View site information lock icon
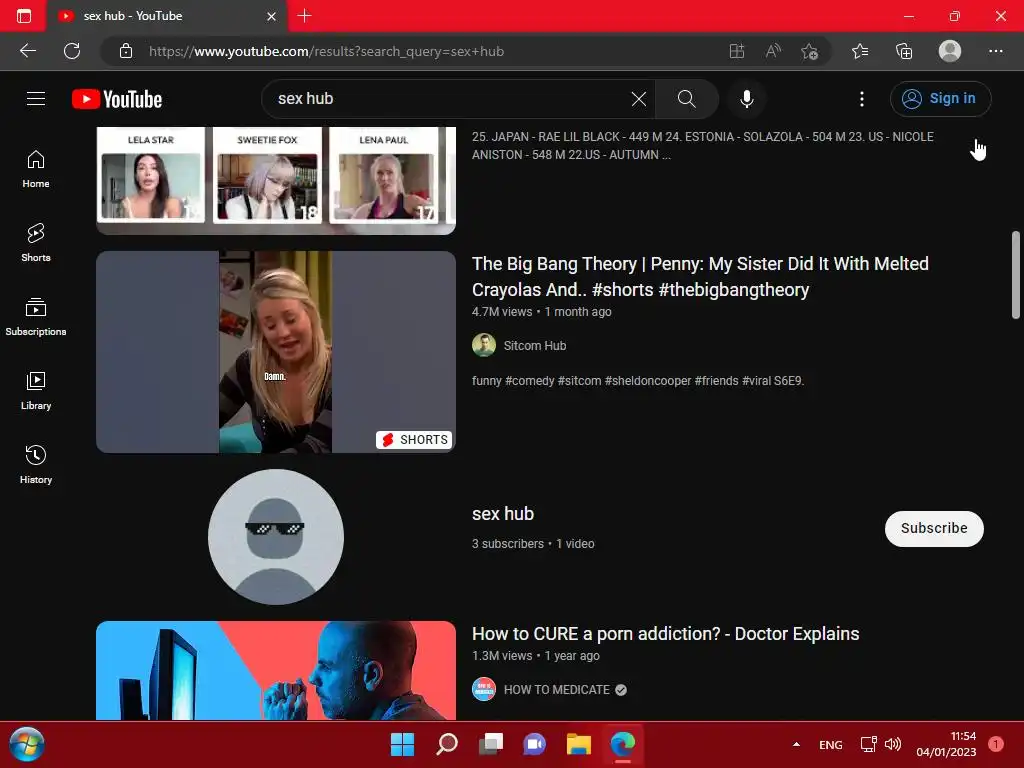1024x768 pixels. click(126, 51)
